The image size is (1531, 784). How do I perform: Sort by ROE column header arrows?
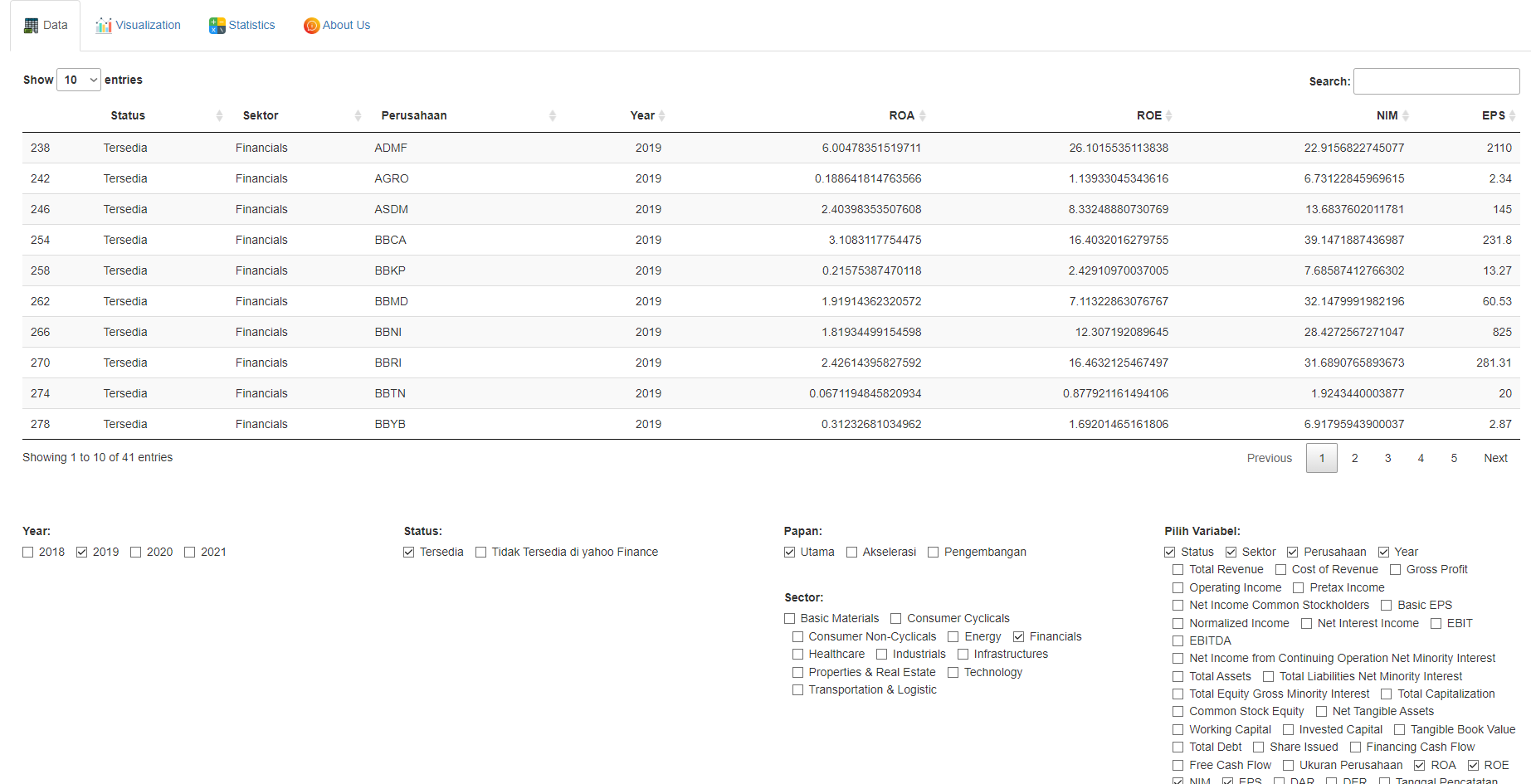click(1168, 116)
